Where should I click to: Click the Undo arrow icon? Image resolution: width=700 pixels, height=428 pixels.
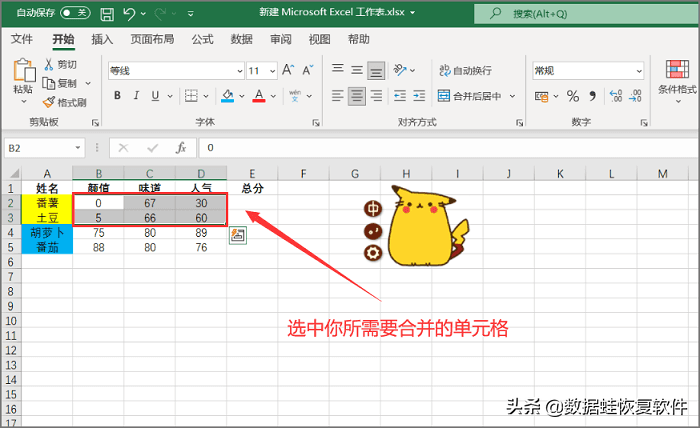(129, 14)
